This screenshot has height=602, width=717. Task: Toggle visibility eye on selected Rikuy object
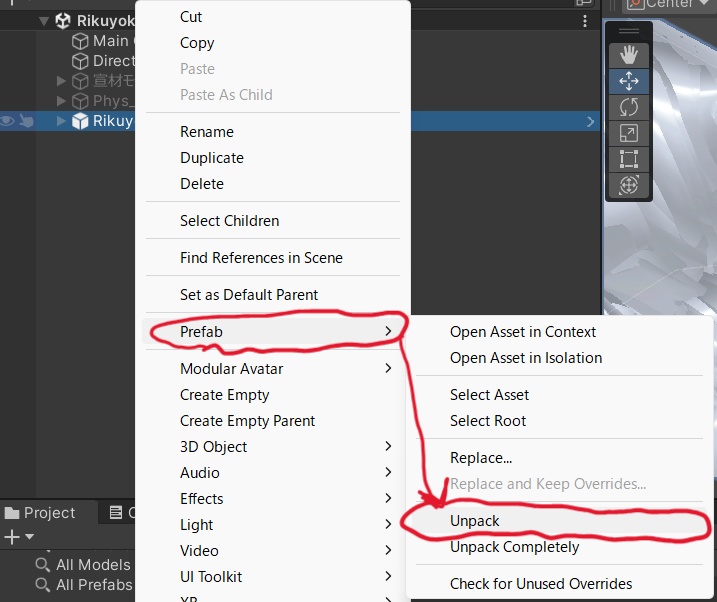click(8, 121)
